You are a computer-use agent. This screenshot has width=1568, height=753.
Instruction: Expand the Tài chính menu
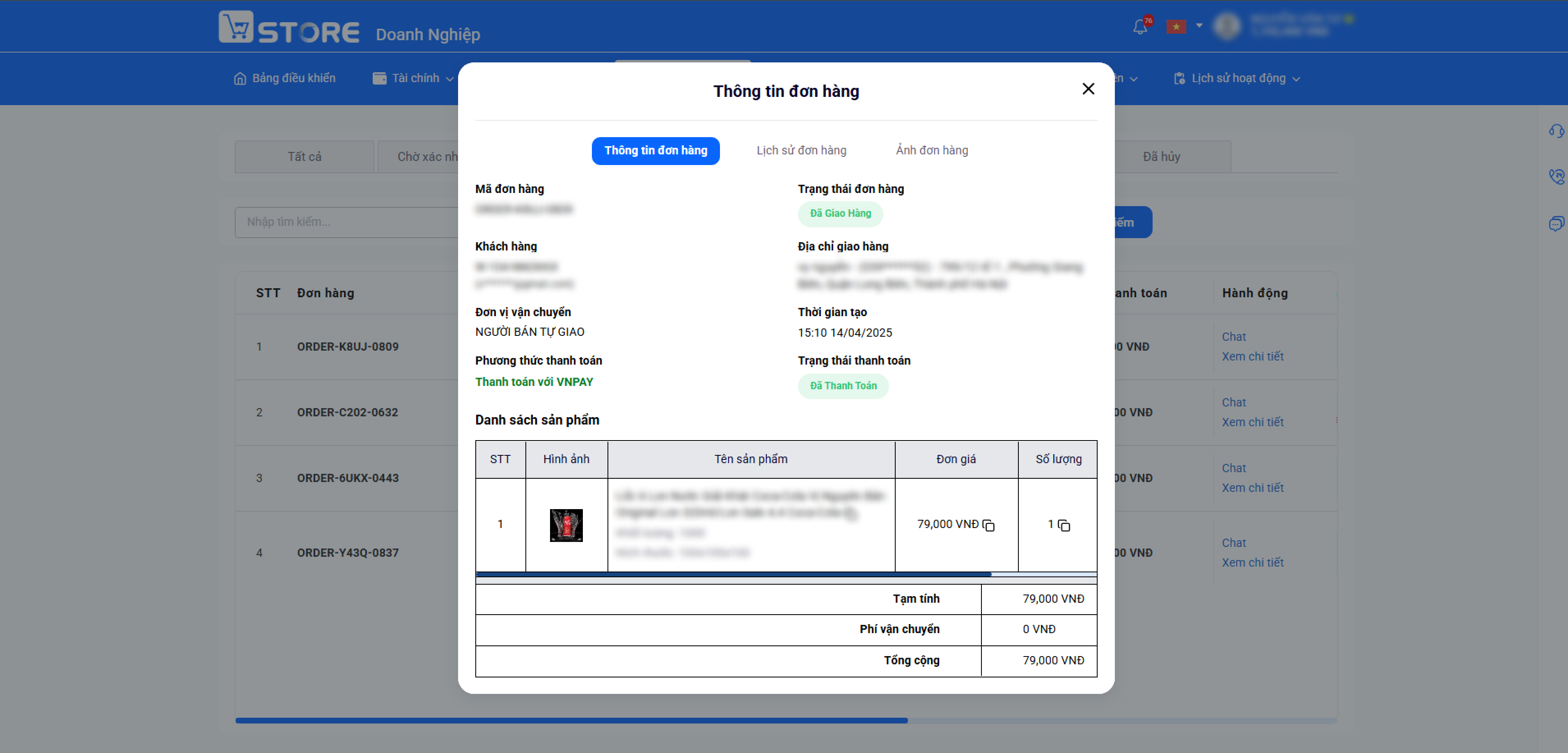(x=413, y=78)
